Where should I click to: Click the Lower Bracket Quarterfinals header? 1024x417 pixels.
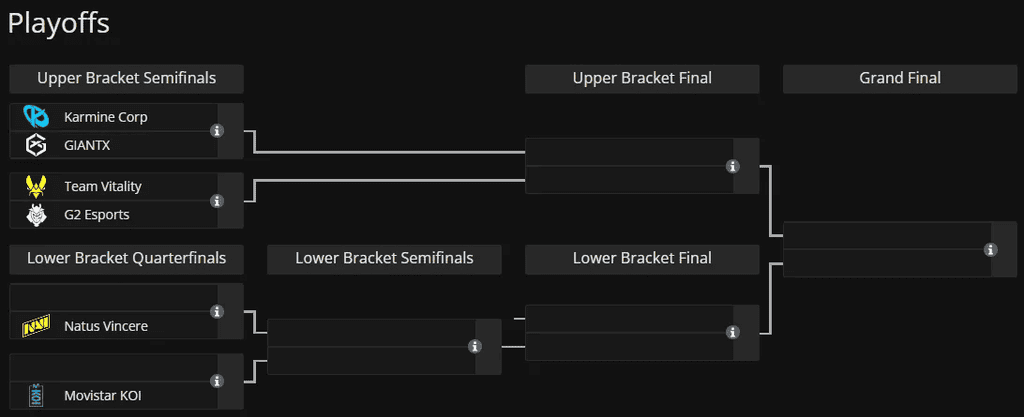(127, 258)
